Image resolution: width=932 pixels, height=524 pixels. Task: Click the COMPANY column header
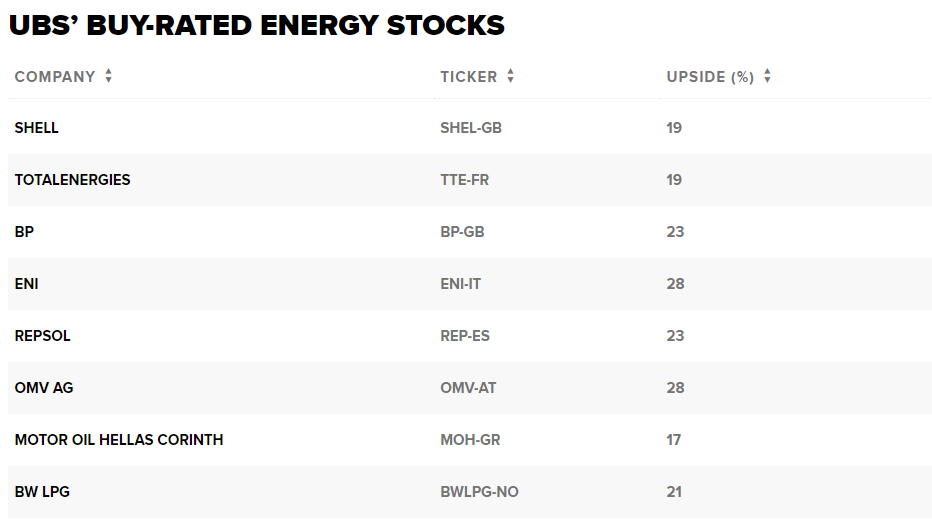[55, 77]
